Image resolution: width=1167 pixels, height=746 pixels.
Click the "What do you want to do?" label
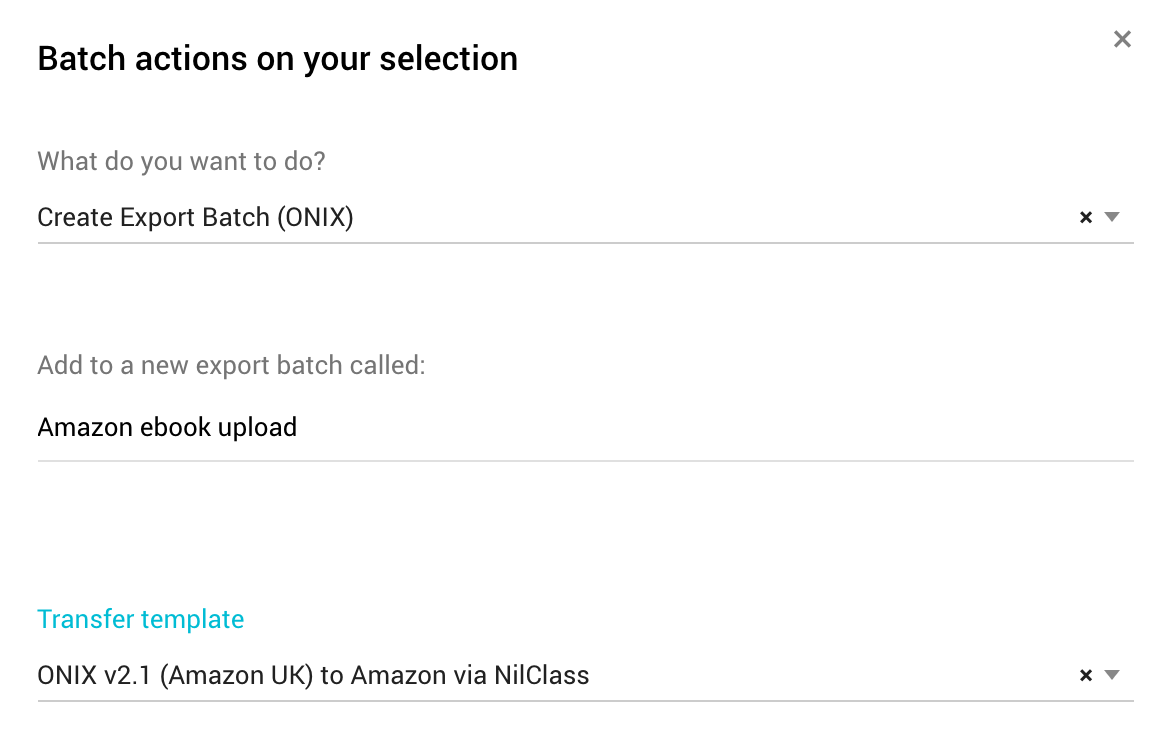(x=181, y=161)
